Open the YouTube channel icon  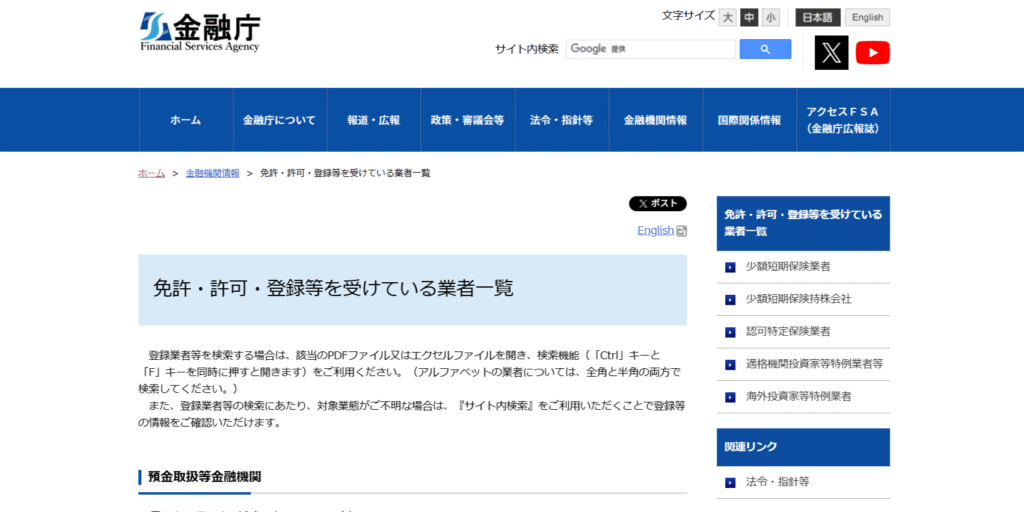(872, 52)
